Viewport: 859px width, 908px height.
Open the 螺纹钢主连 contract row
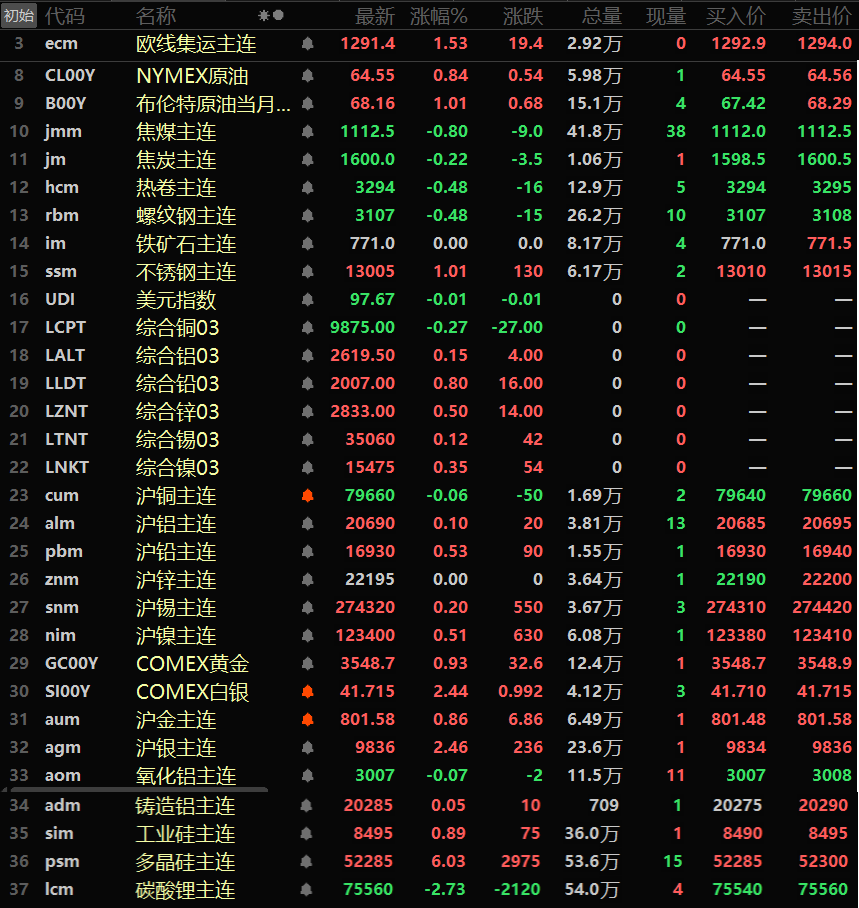coord(186,216)
